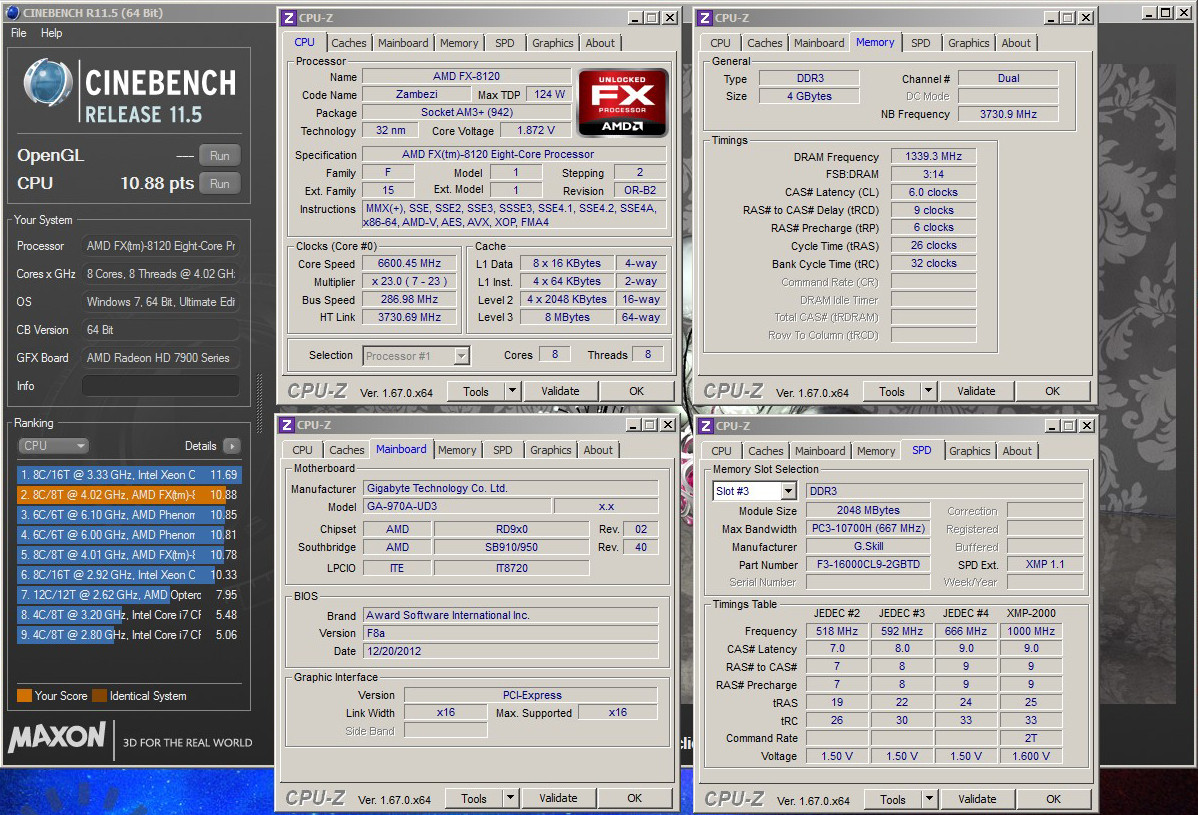Click the mainboard model GA-970A-UD3 field
This screenshot has width=1198, height=815.
coord(456,506)
